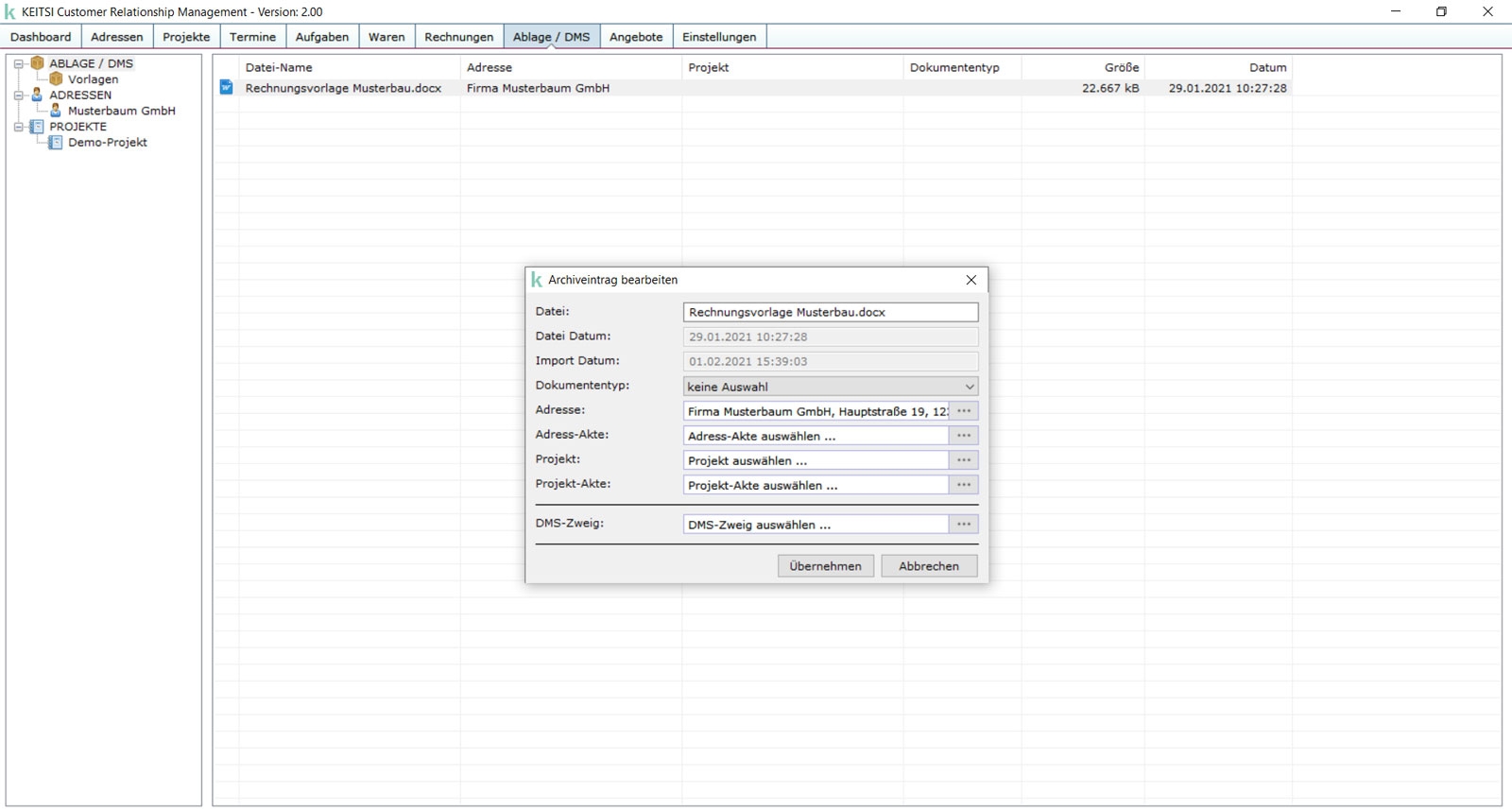
Task: Open the Projekt browse button
Action: click(x=964, y=460)
